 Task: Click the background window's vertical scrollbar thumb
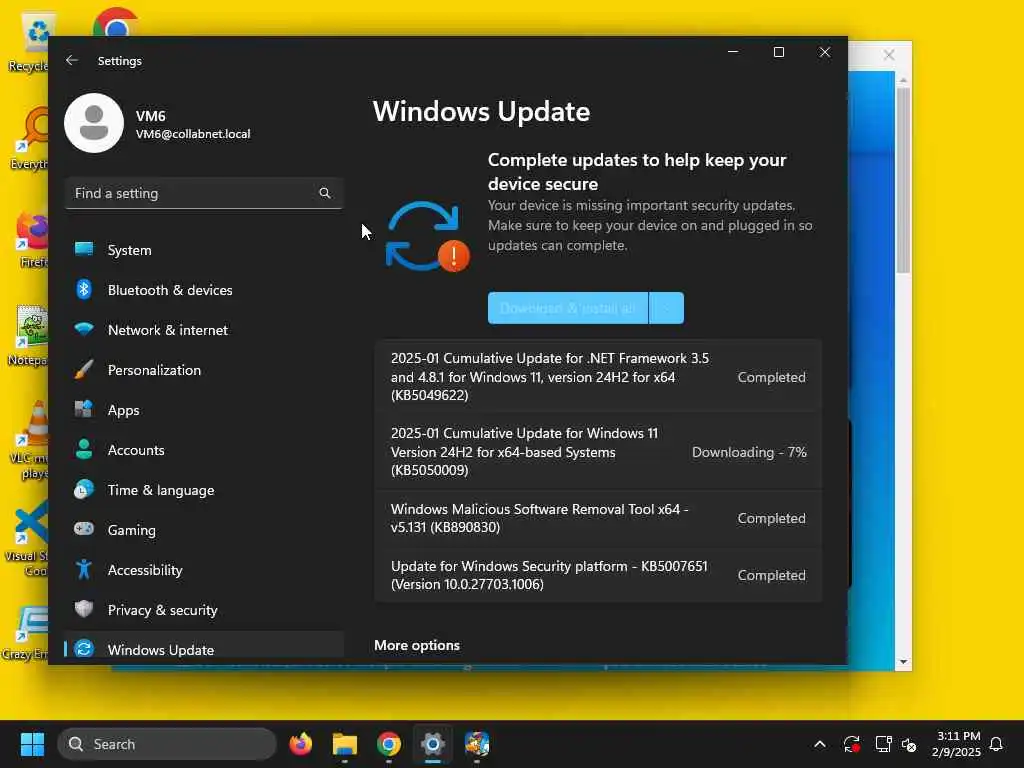903,180
